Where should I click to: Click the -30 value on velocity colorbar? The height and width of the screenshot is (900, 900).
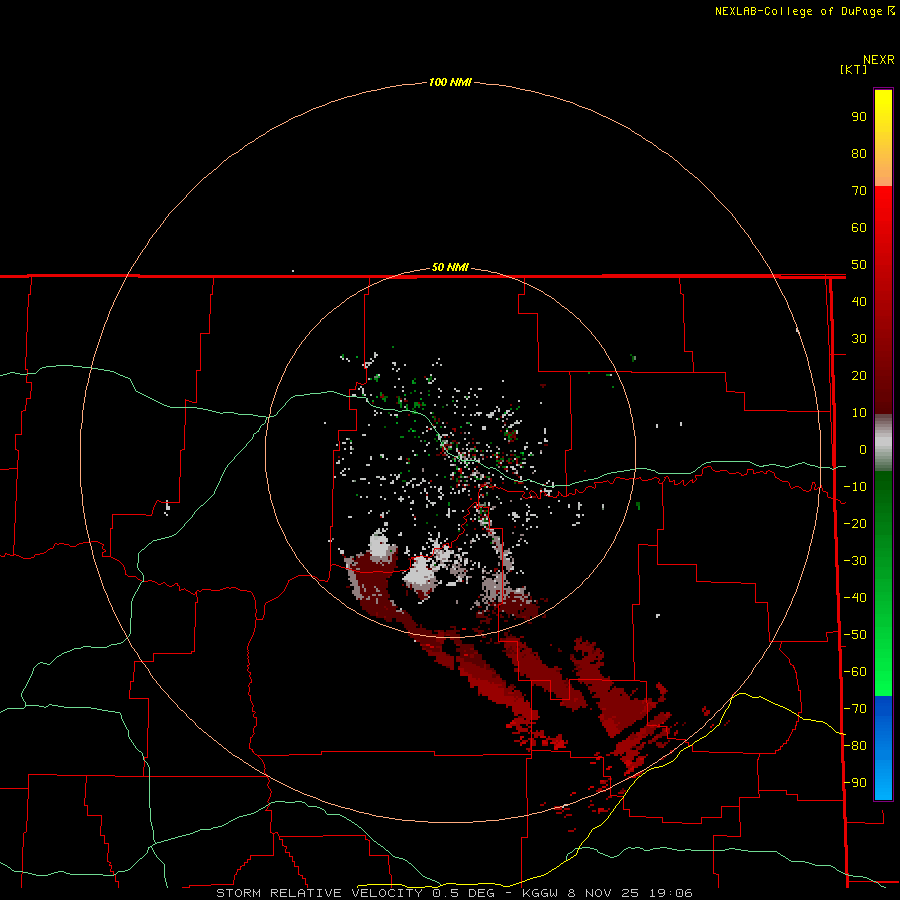click(x=855, y=561)
